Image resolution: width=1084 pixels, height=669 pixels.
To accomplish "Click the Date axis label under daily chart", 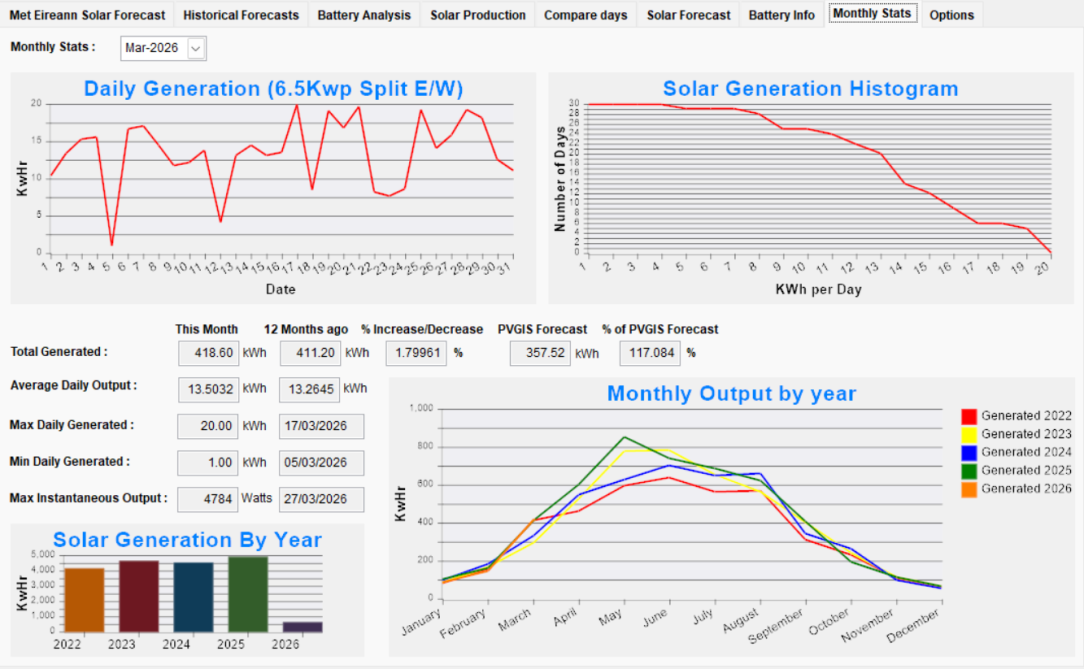I will click(x=280, y=290).
